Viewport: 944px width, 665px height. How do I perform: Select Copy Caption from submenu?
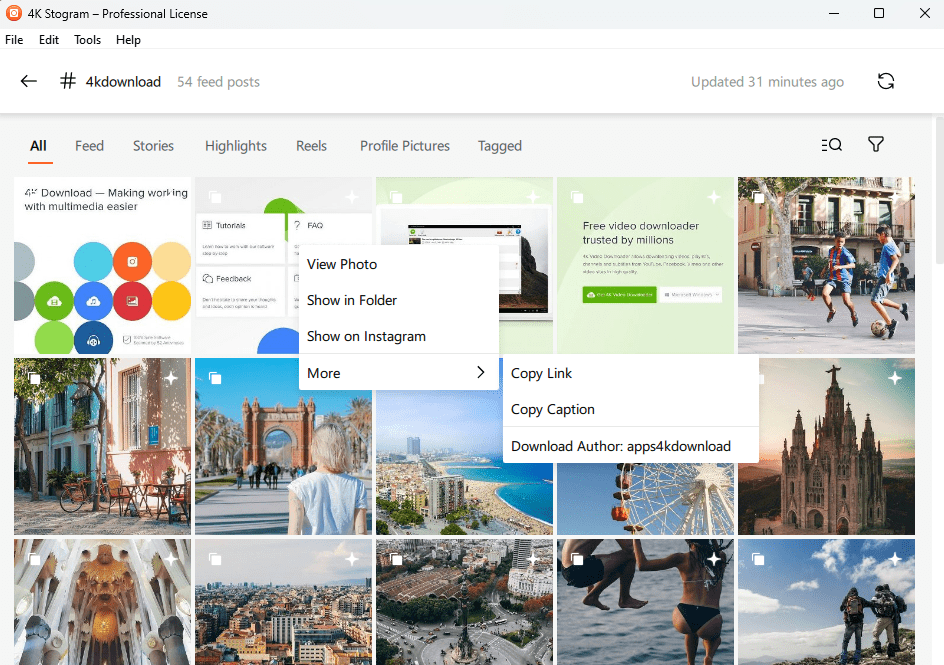630,409
